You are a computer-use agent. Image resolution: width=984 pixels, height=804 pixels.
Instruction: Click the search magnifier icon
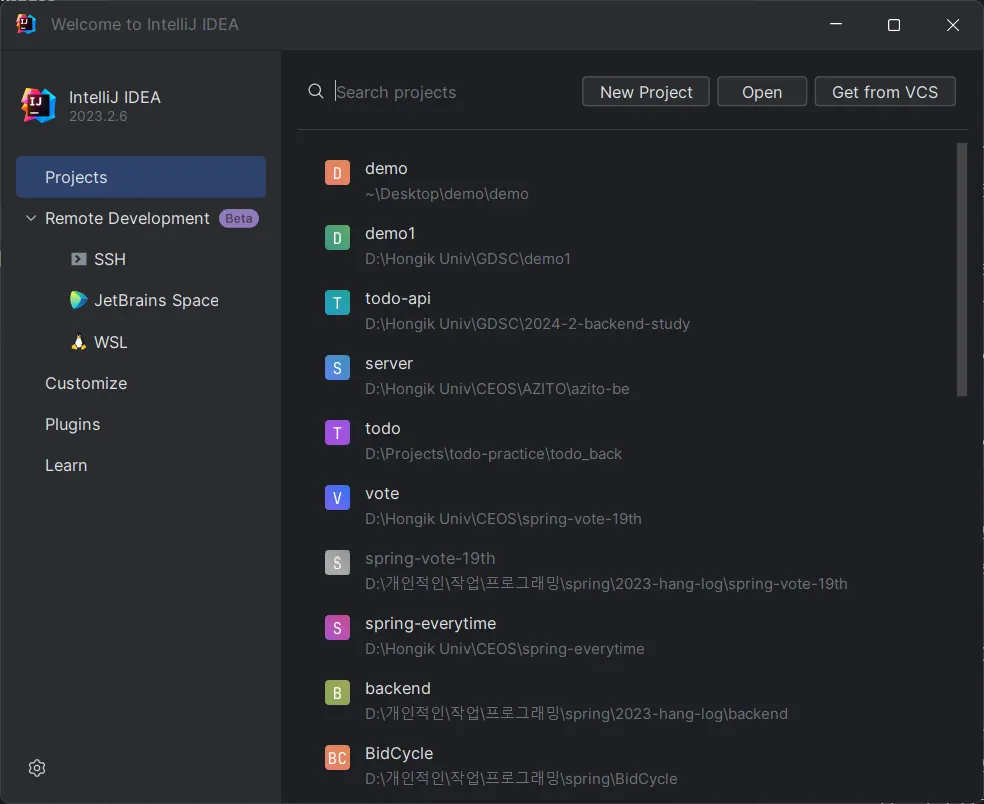click(x=316, y=92)
